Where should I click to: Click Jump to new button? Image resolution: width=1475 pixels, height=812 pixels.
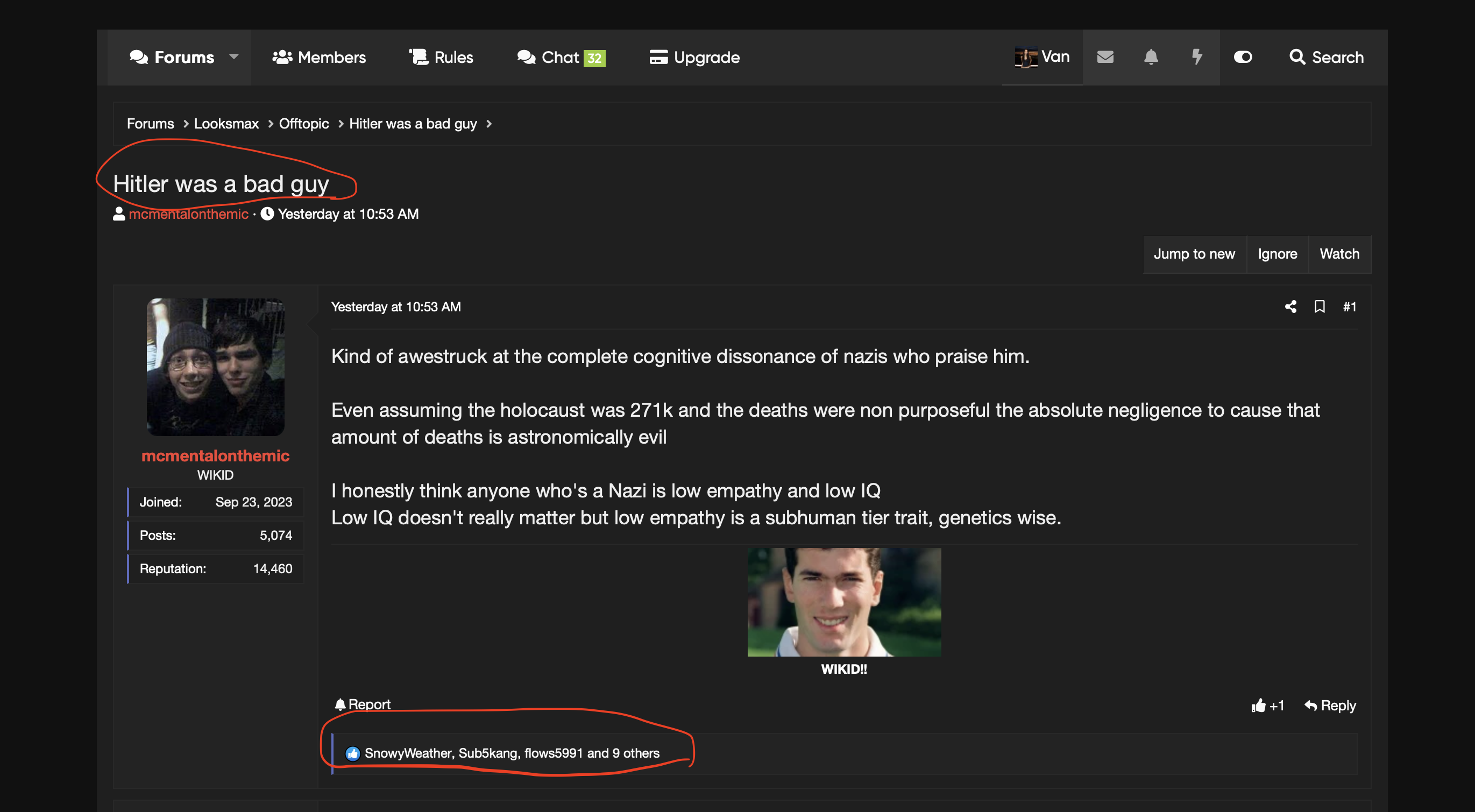[x=1194, y=254]
